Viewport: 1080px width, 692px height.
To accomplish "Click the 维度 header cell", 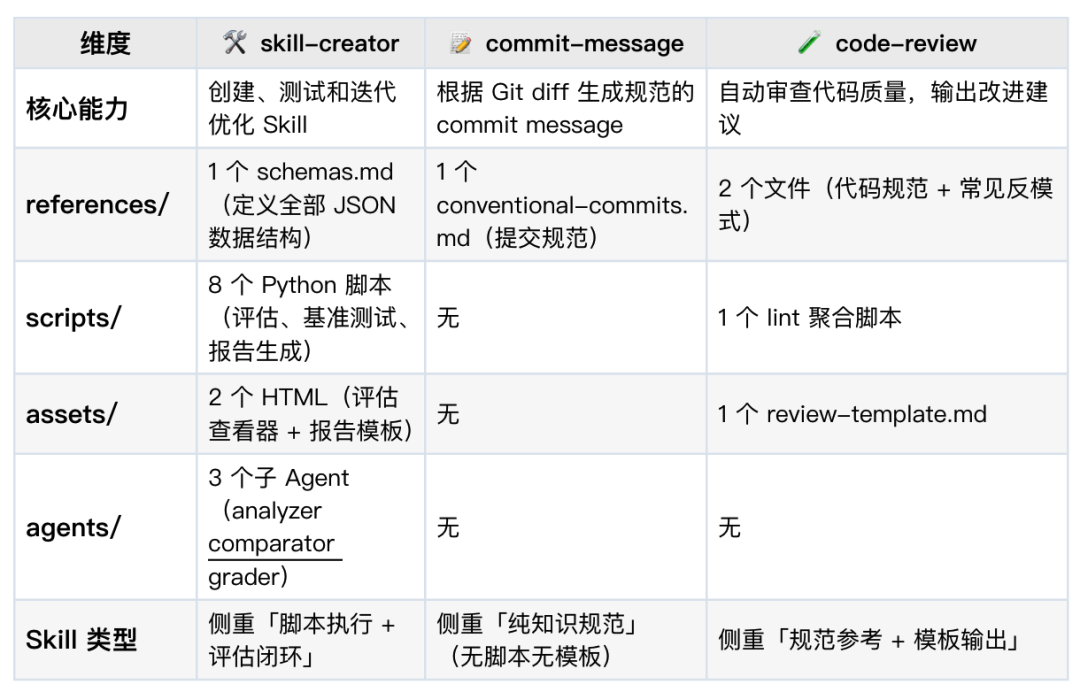I will pyautogui.click(x=105, y=43).
